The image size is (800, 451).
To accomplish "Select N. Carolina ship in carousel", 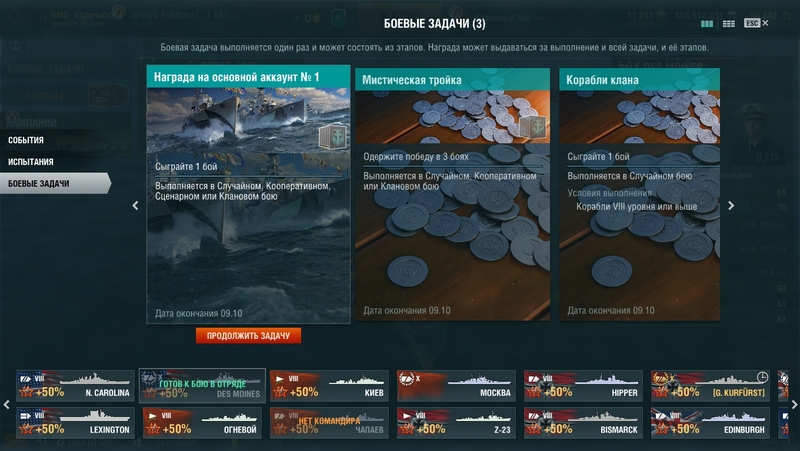I will pos(76,386).
